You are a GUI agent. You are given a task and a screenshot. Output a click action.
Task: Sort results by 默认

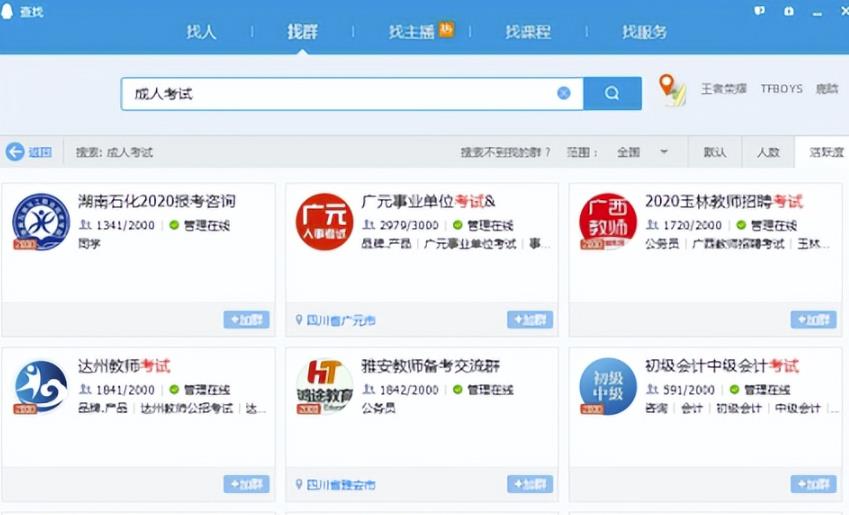coord(714,152)
